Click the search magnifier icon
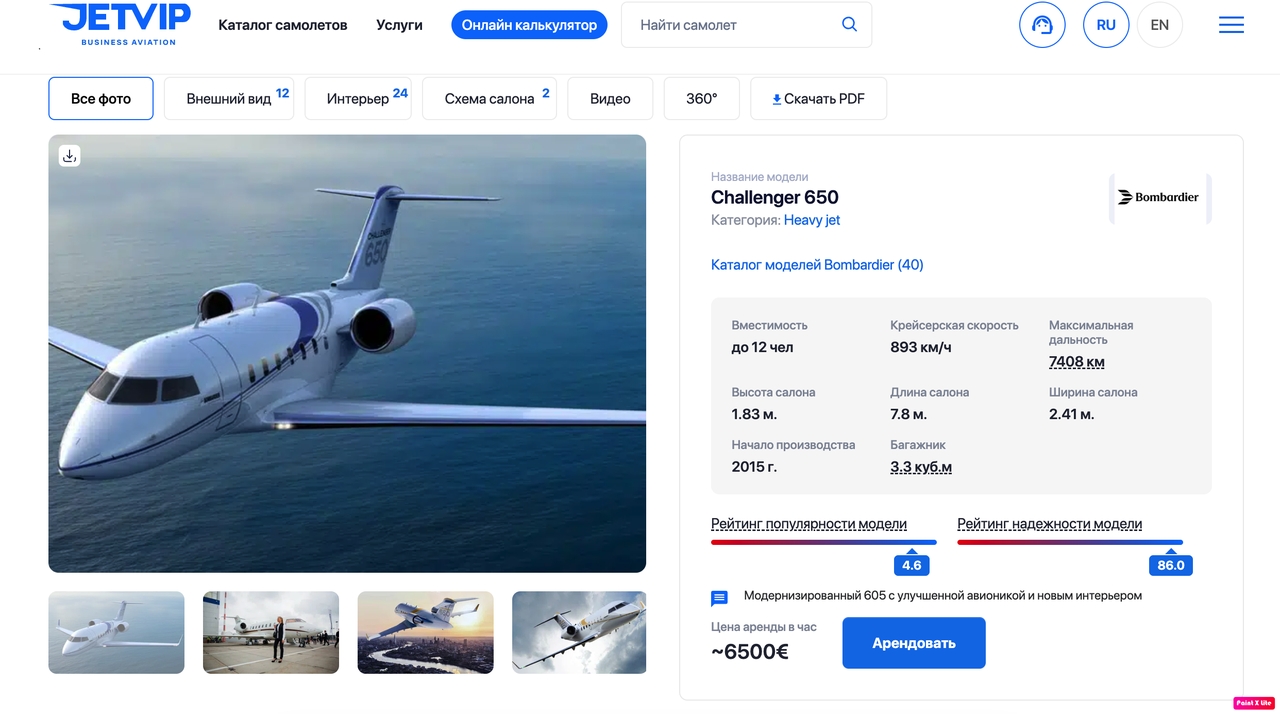The width and height of the screenshot is (1280, 714). (x=849, y=25)
